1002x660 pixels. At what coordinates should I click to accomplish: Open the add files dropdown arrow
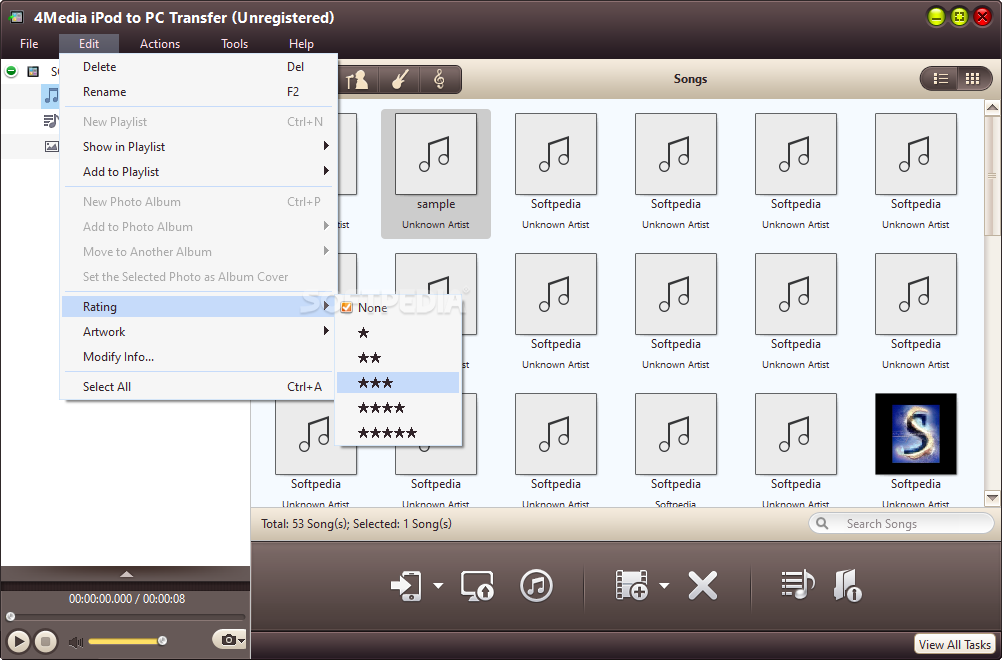pyautogui.click(x=664, y=585)
